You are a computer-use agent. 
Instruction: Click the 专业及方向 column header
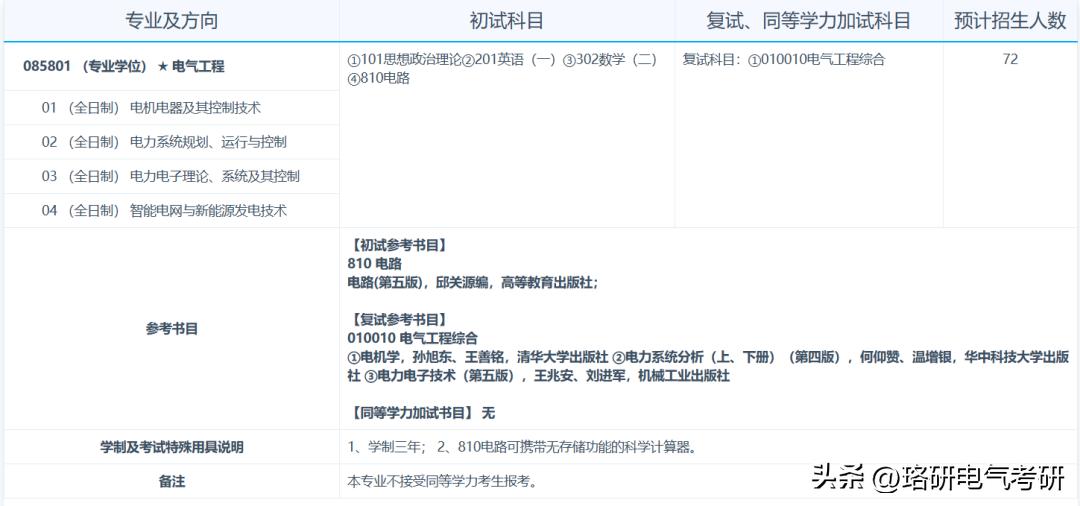[x=172, y=21]
